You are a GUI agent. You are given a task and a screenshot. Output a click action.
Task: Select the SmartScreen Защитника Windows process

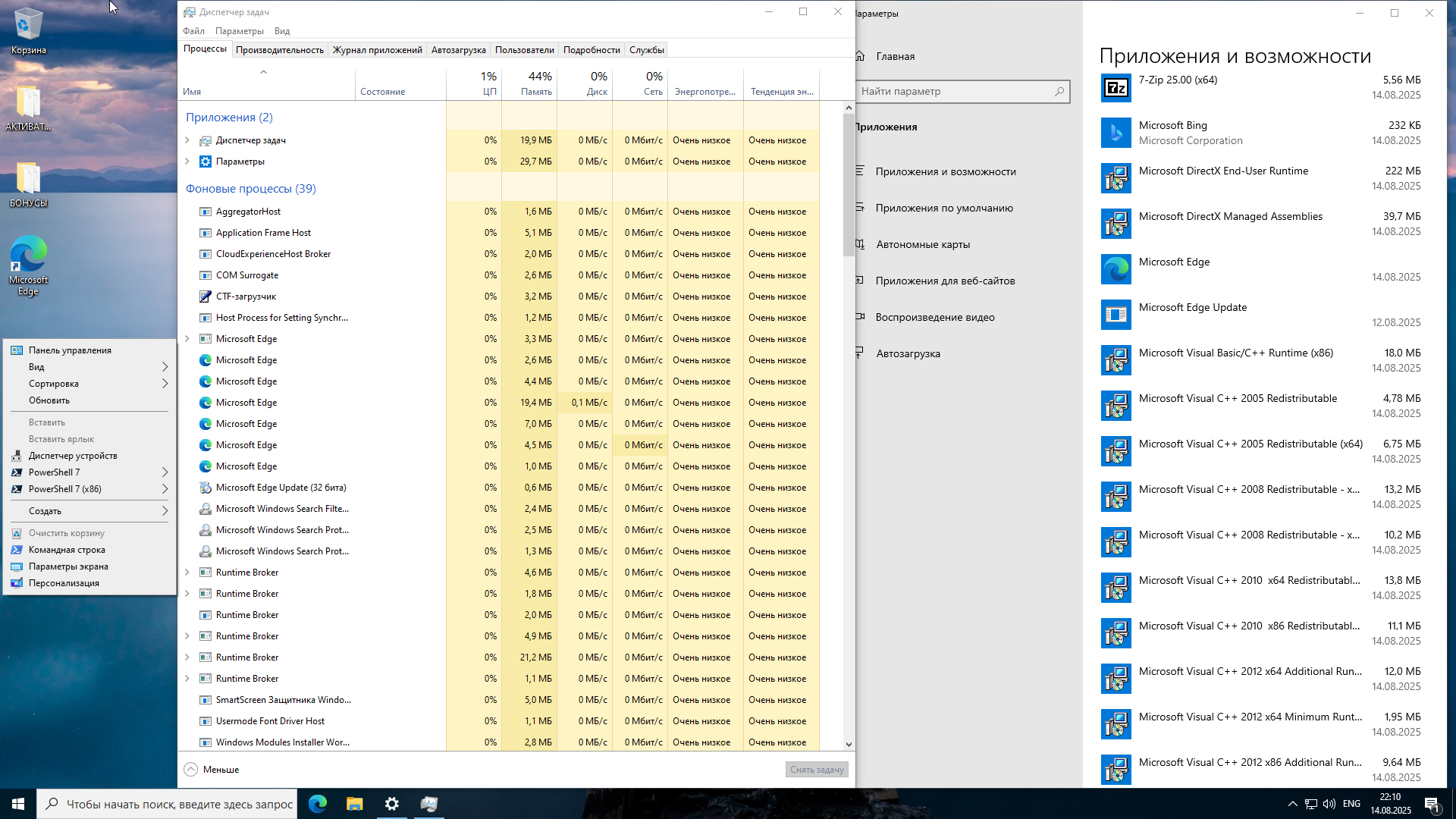click(499, 700)
